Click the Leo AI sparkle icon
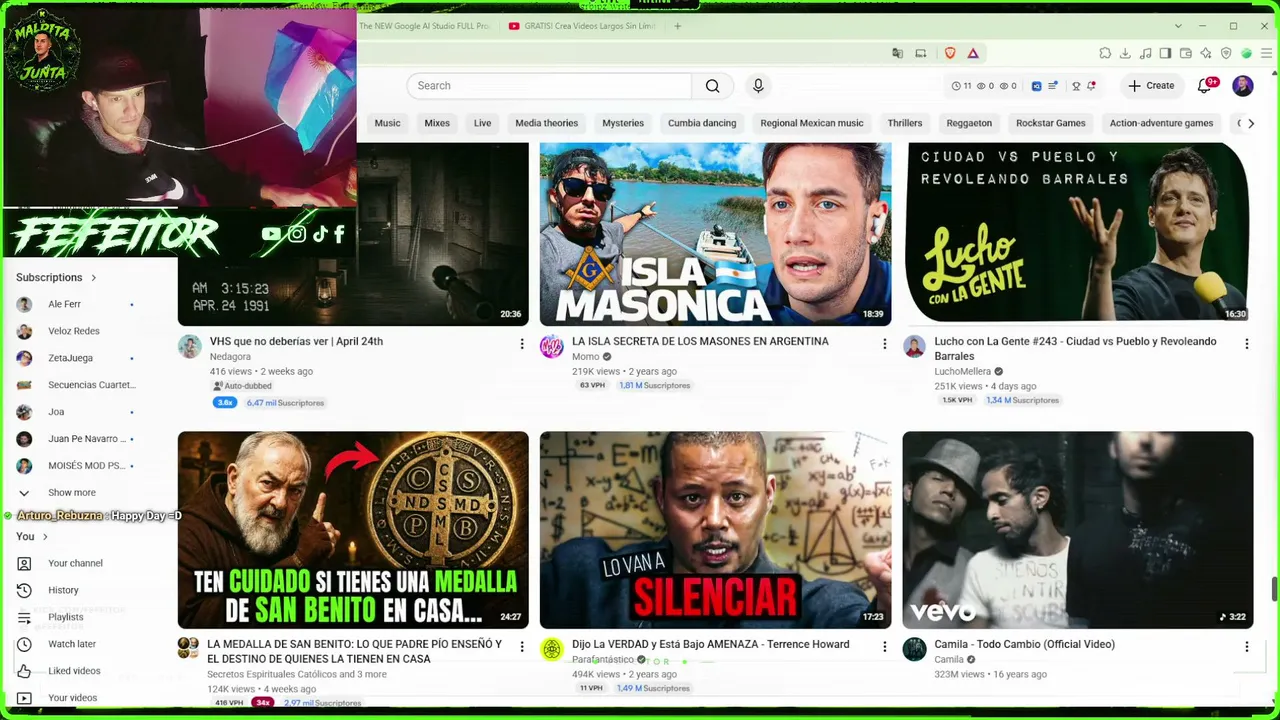The width and height of the screenshot is (1280, 720). pyautogui.click(x=1206, y=53)
